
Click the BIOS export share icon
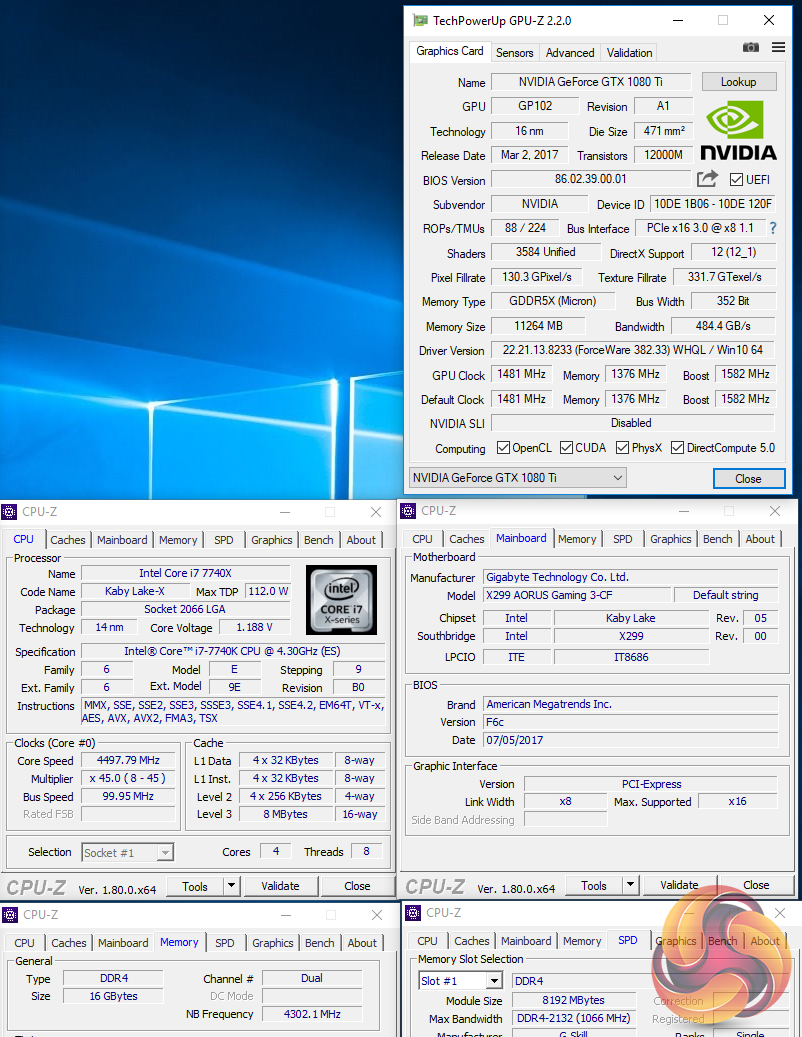pos(707,179)
